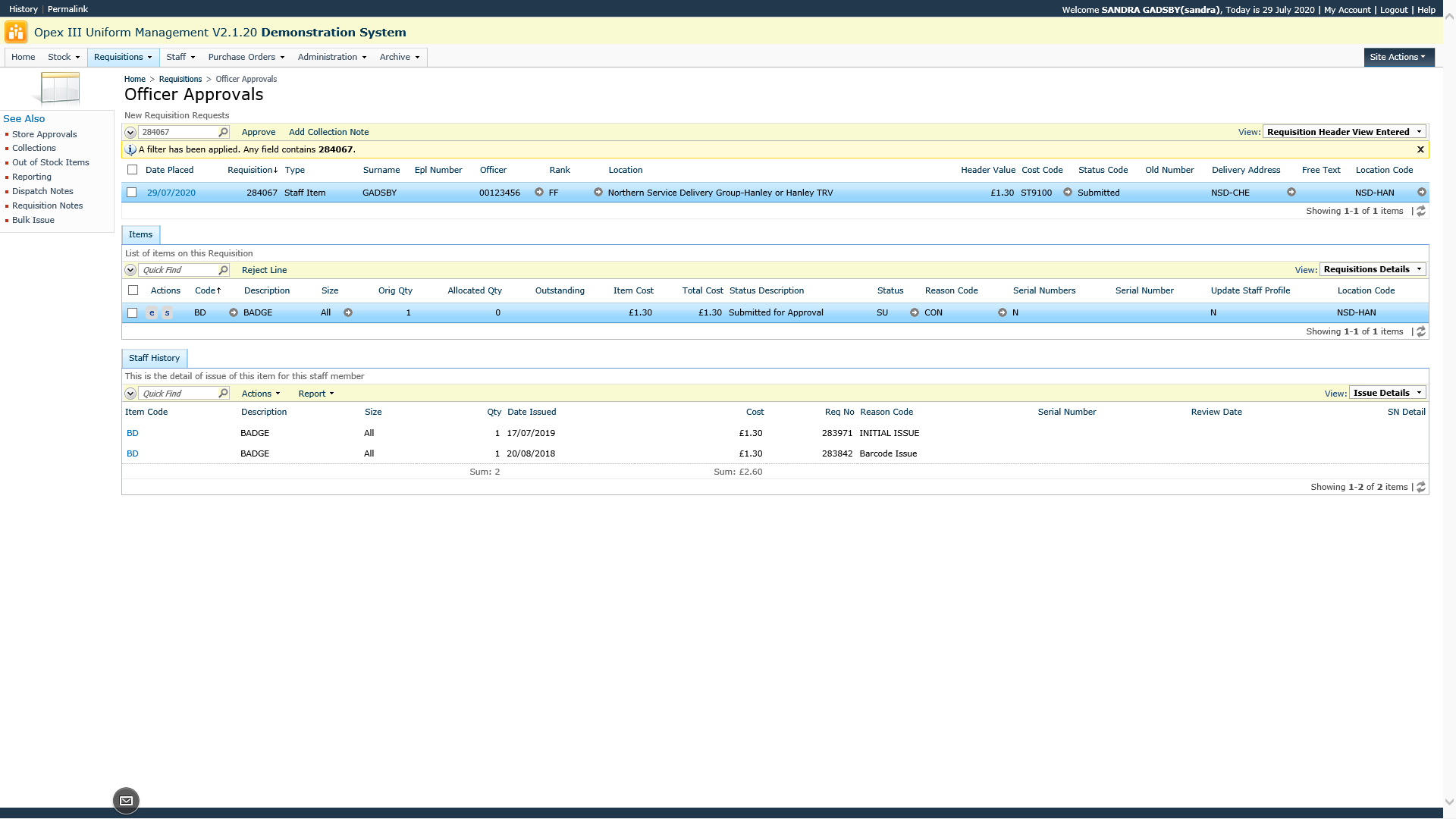Screen dimensions: 1456x819
Task: Click search magnifier in the 284067 filter box
Action: tap(223, 132)
